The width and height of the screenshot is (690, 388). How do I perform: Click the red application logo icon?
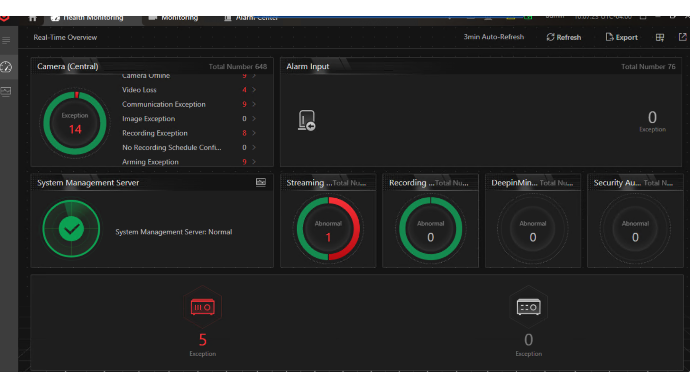point(5,18)
